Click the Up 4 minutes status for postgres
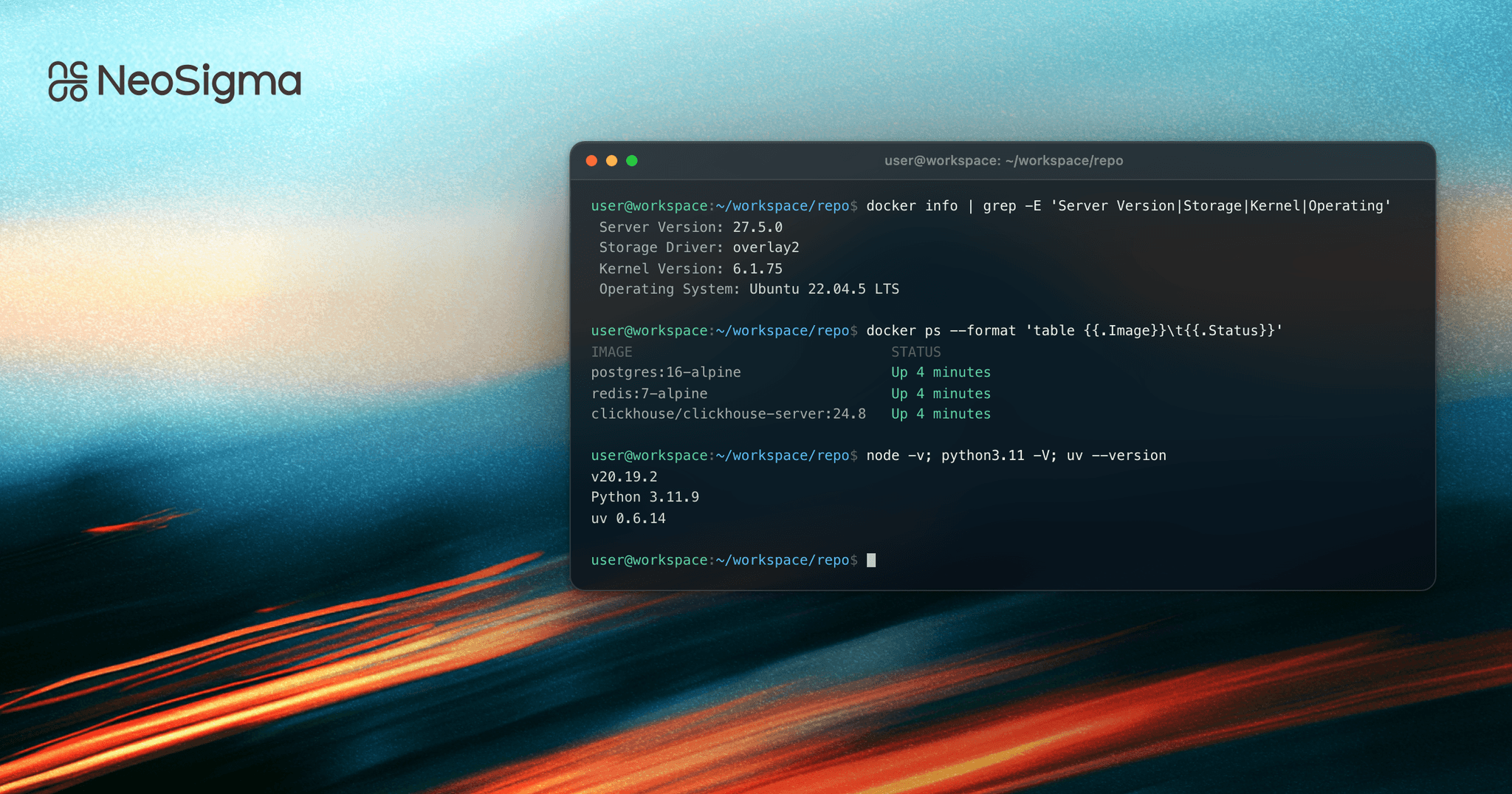1512x794 pixels. click(941, 372)
